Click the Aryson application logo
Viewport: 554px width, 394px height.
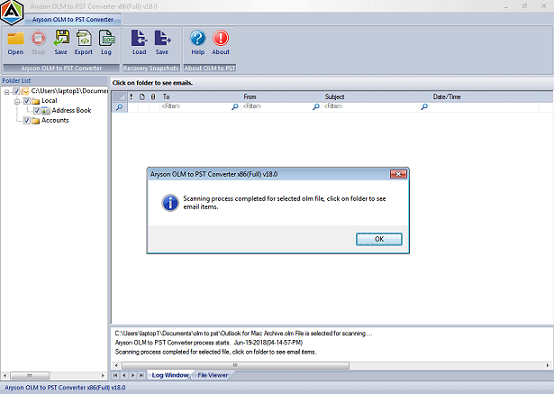[x=12, y=12]
